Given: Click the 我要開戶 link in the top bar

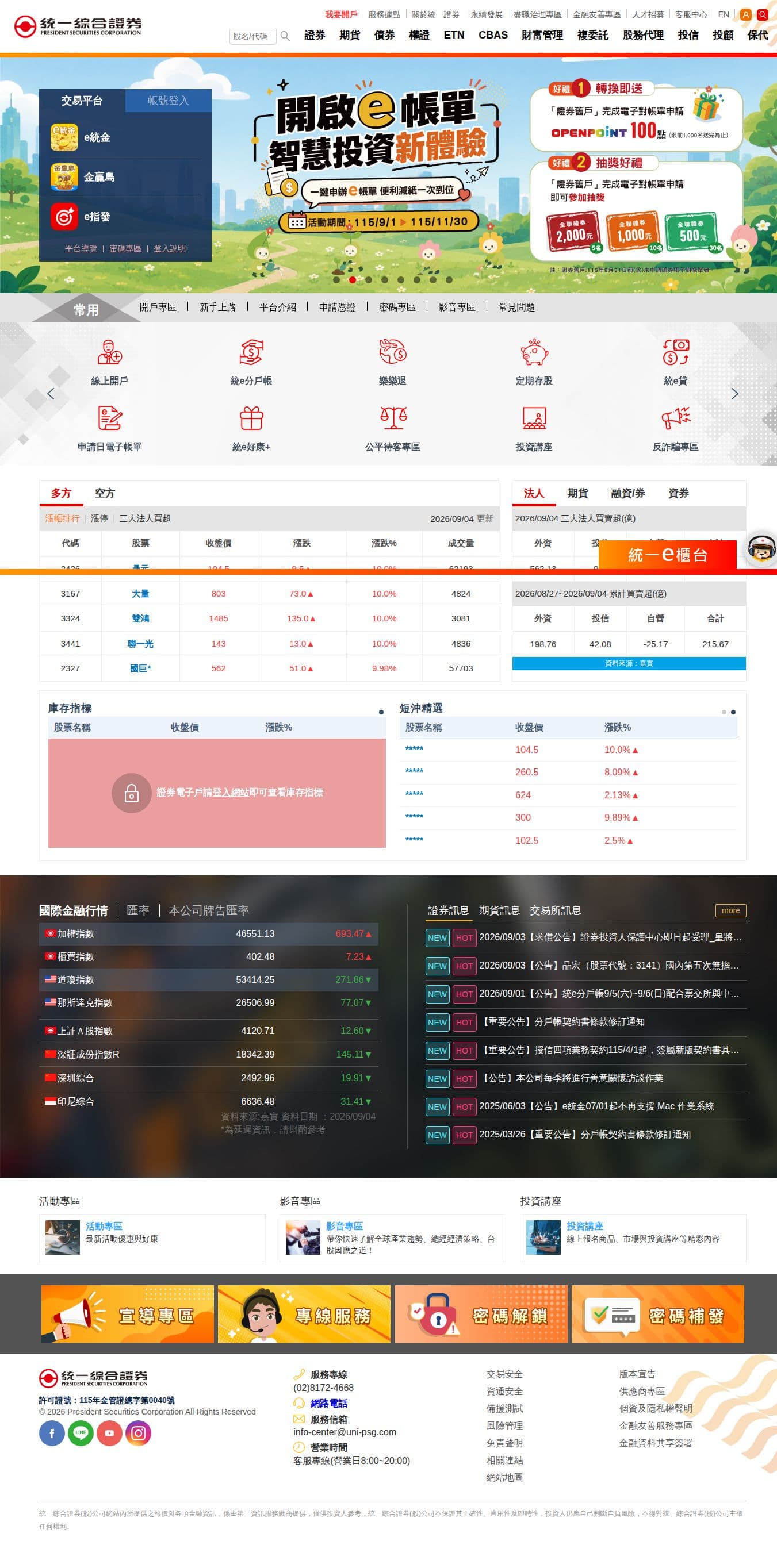Looking at the screenshot, I should click(341, 14).
